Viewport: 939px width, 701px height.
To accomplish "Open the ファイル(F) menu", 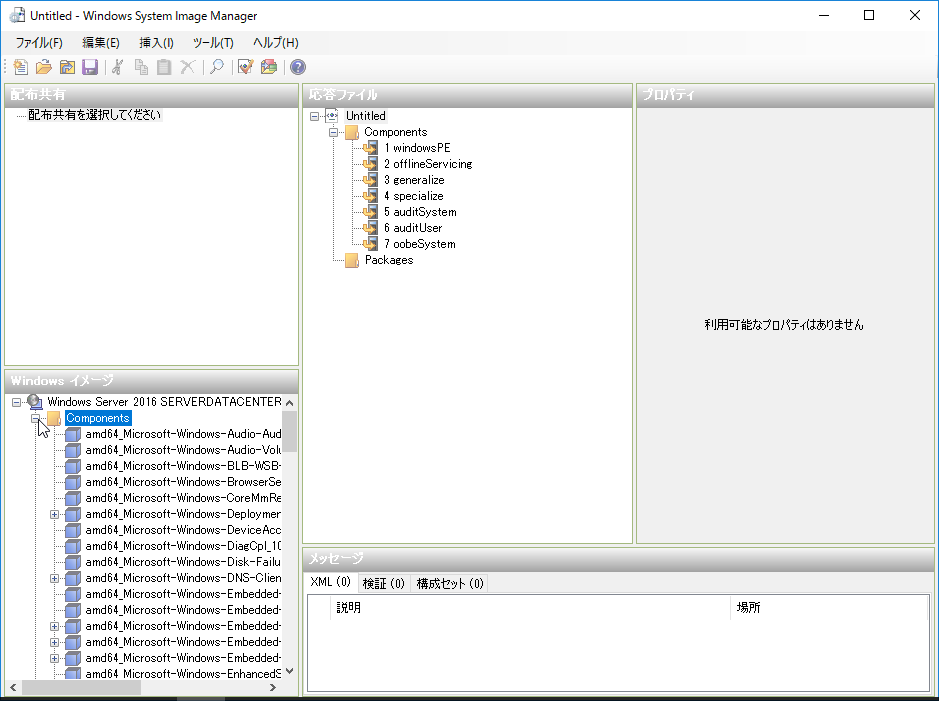I will tap(39, 43).
